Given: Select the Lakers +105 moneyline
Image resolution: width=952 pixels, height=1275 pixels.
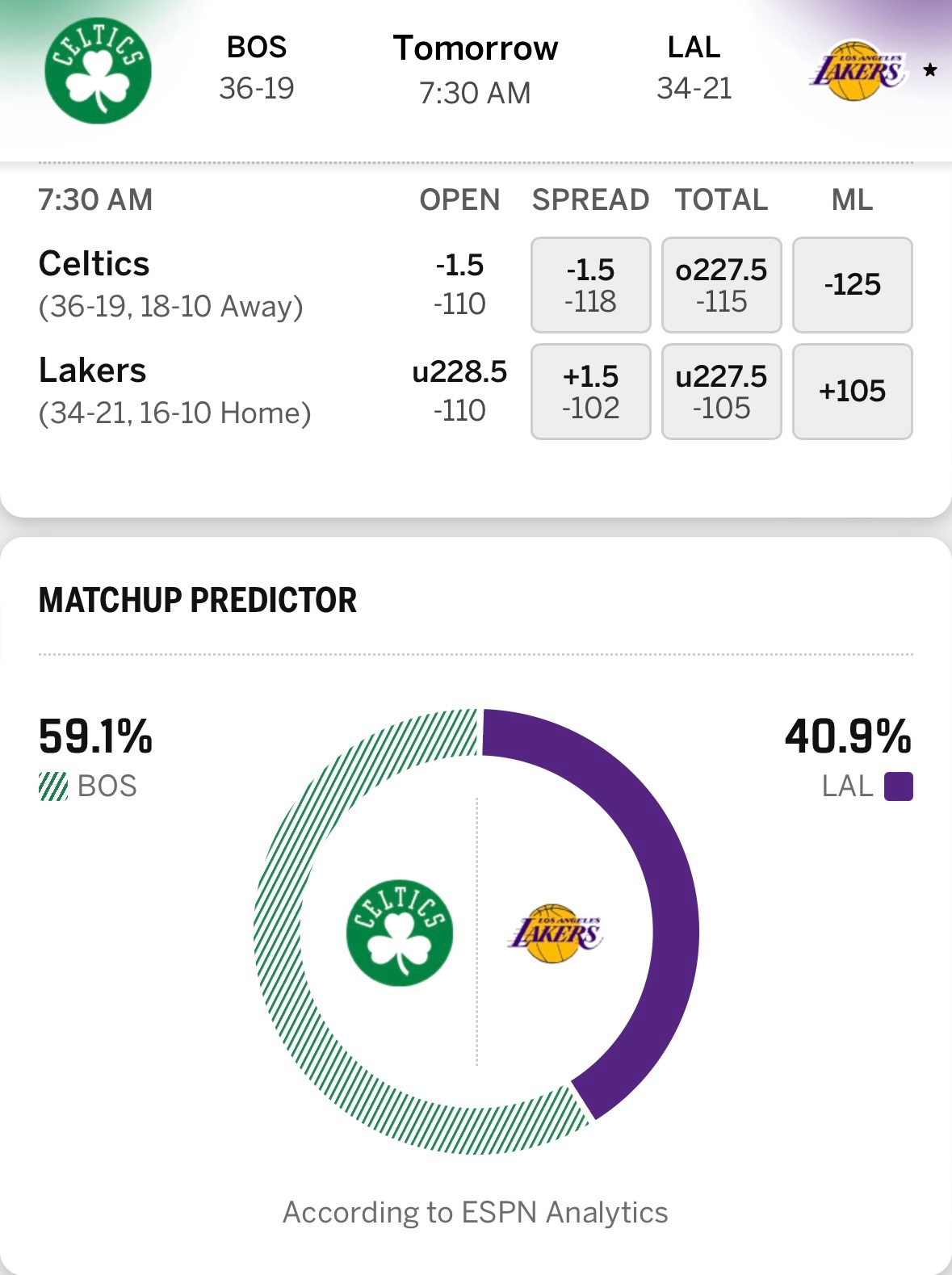Looking at the screenshot, I should tap(852, 392).
